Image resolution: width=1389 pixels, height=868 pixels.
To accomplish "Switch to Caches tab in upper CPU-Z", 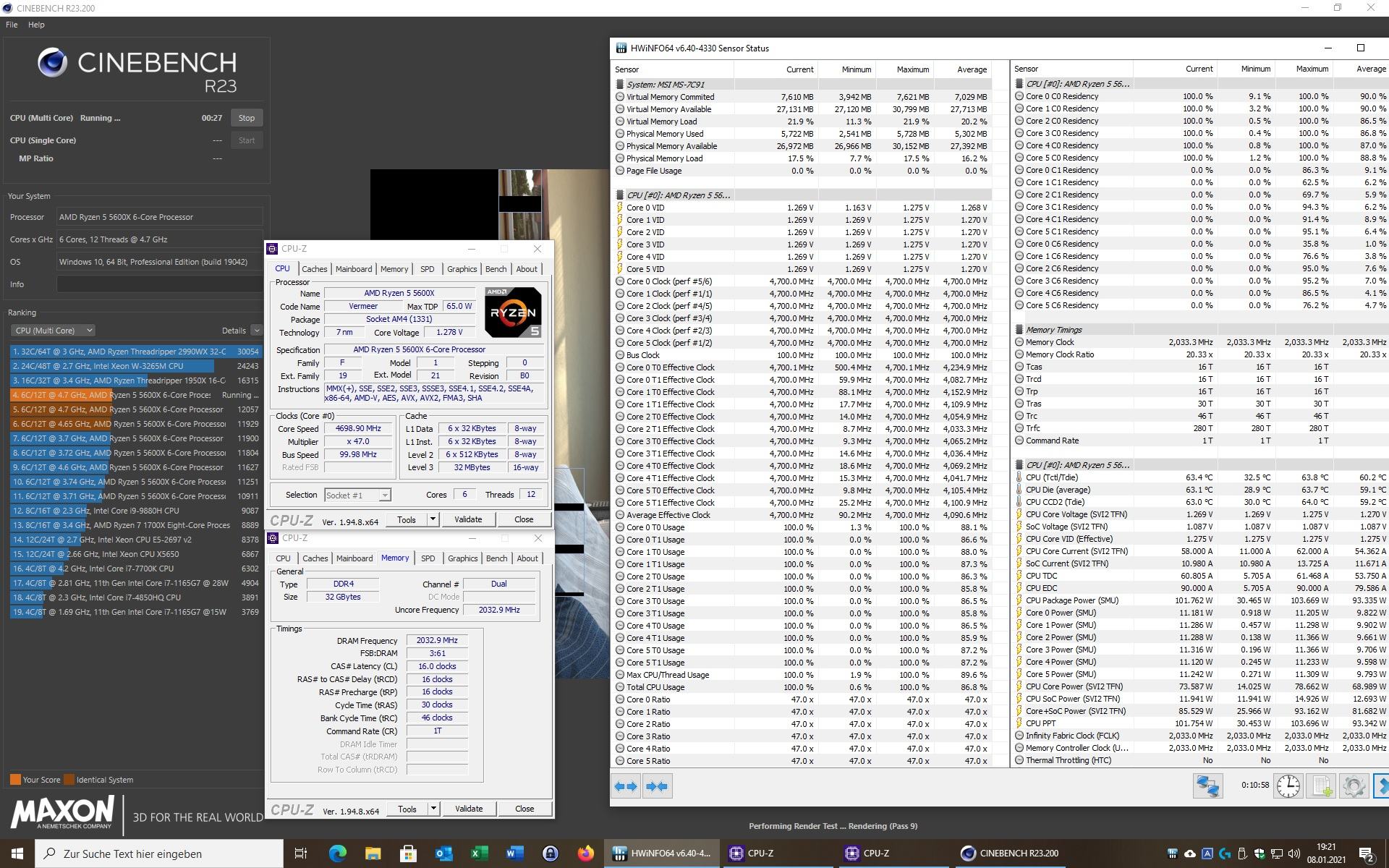I will (x=314, y=269).
